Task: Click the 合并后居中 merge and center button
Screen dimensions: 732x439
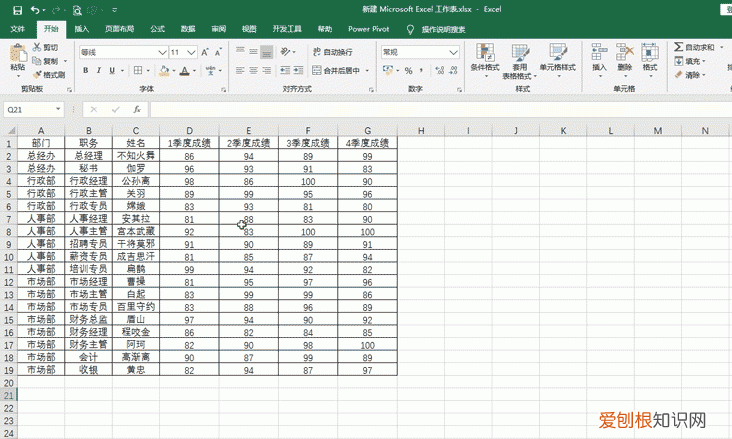Action: pos(339,71)
